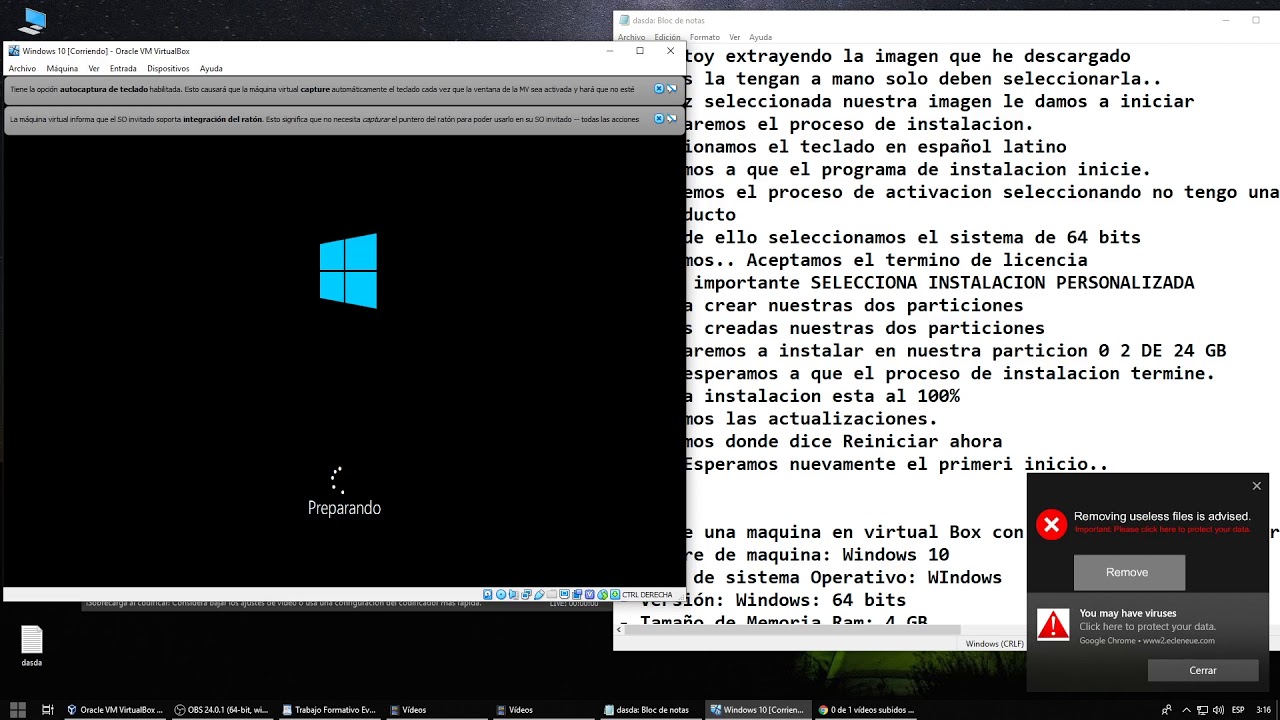1280x720 pixels.
Task: Click the display indicator in VirtualBox status bar
Action: click(x=564, y=594)
